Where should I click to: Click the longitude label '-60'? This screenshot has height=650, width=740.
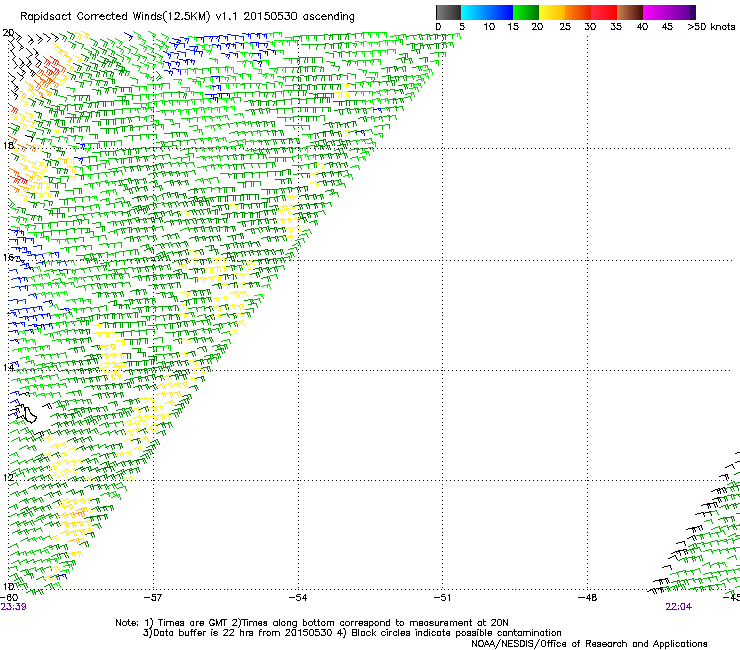9,598
